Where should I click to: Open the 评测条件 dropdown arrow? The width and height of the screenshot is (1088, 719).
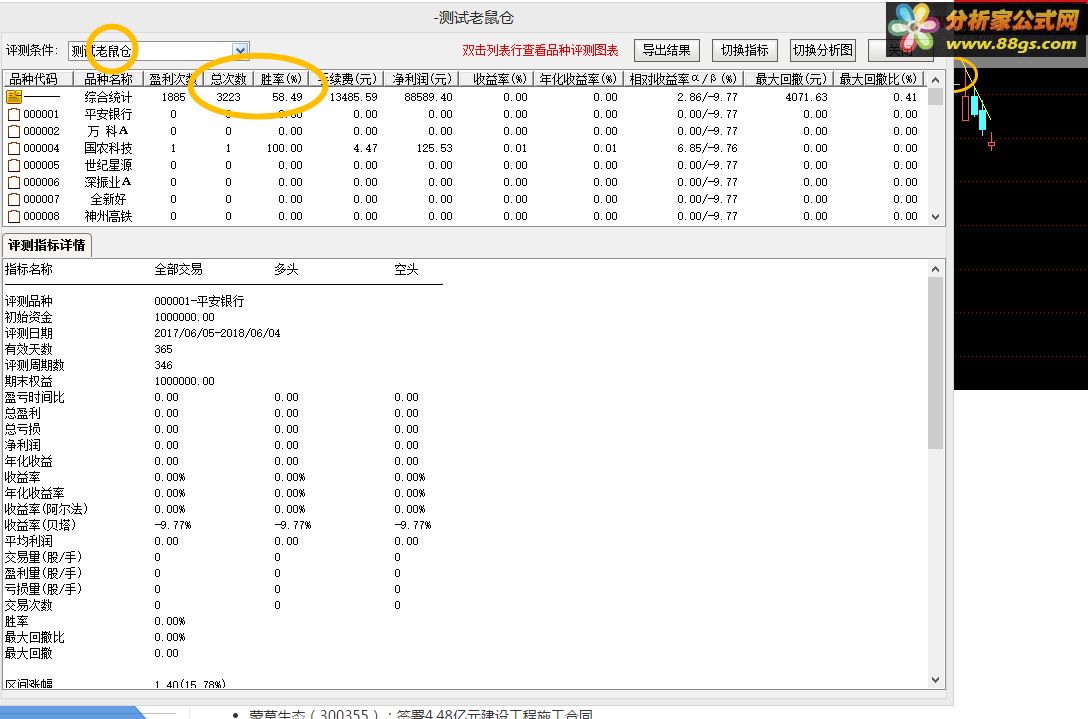tap(240, 50)
